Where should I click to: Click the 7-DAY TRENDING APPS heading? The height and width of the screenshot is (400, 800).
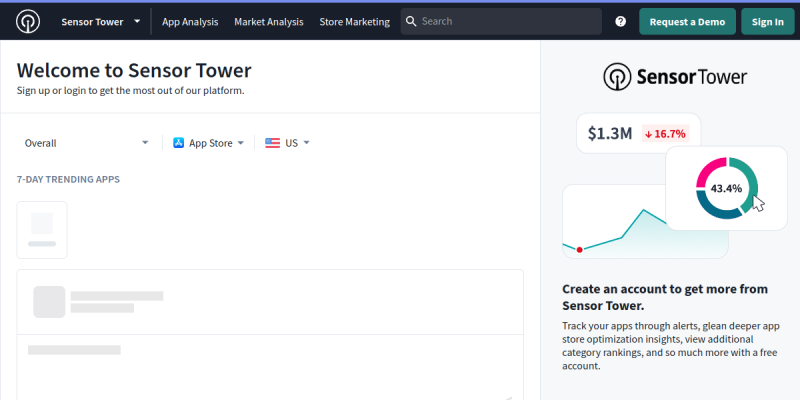pos(68,180)
